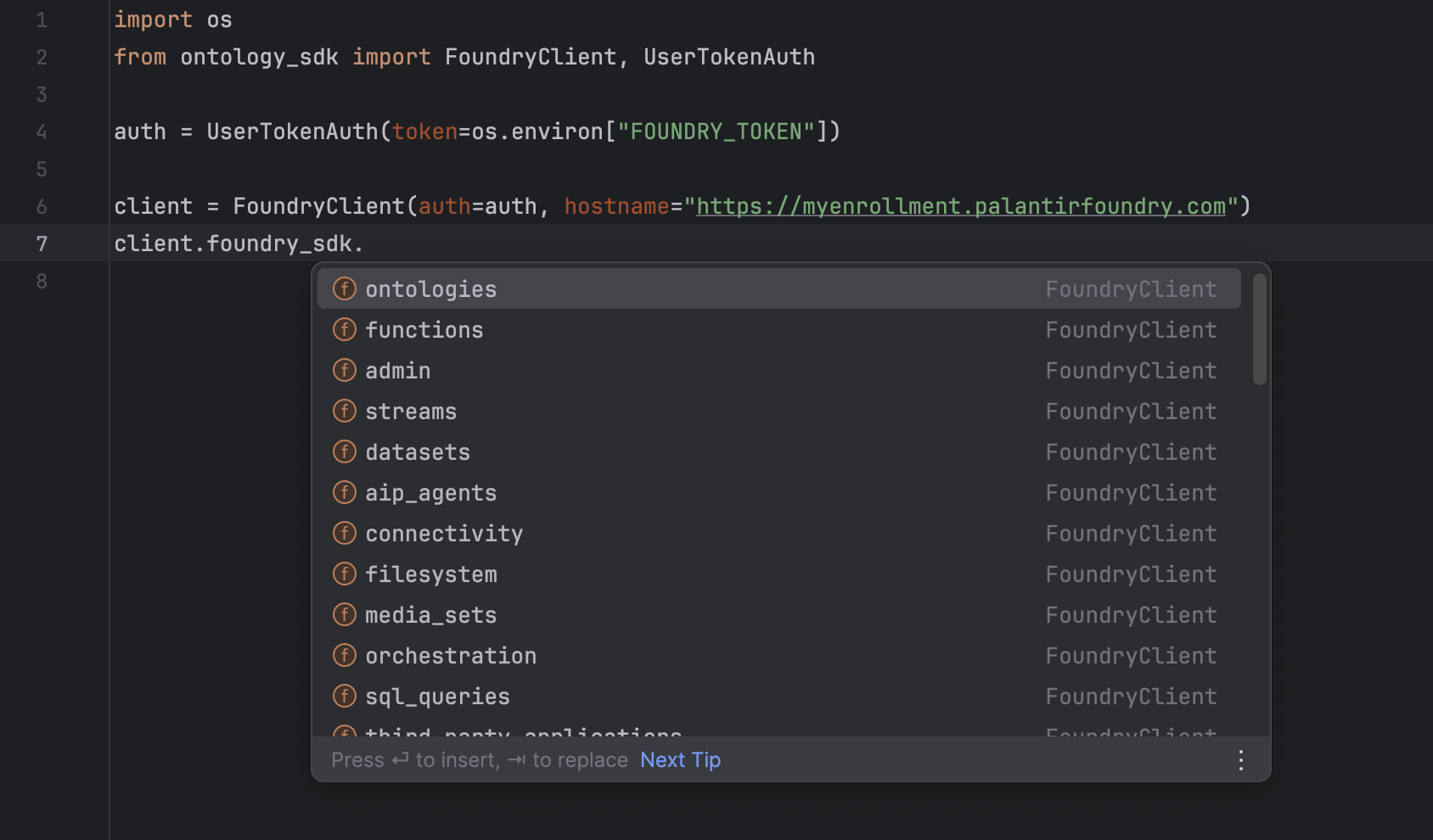Screen dimensions: 1433x840
Task: Select the streams suggestion
Action: (x=778, y=412)
